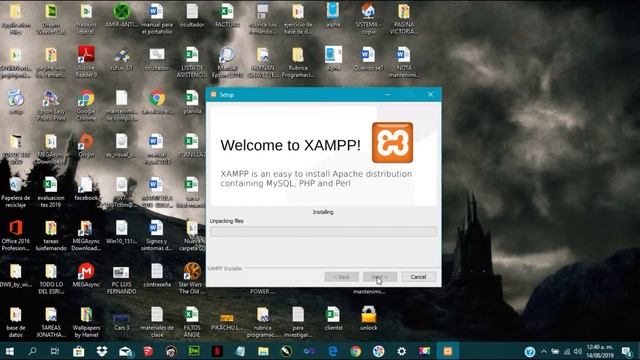Select the Google Chrome desktop shortcut
The width and height of the screenshot is (640, 360).
(86, 105)
